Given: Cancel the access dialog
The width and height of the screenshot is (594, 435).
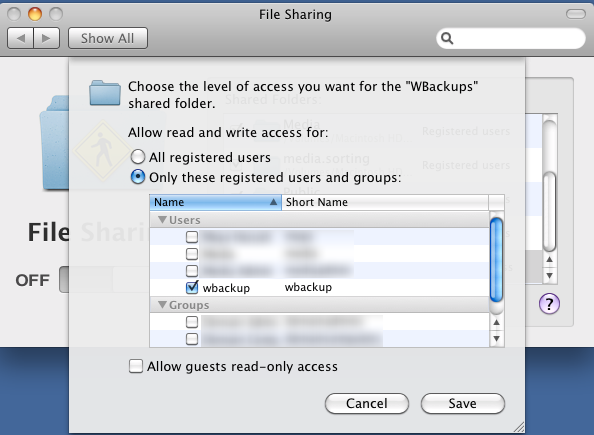Looking at the screenshot, I should [367, 404].
